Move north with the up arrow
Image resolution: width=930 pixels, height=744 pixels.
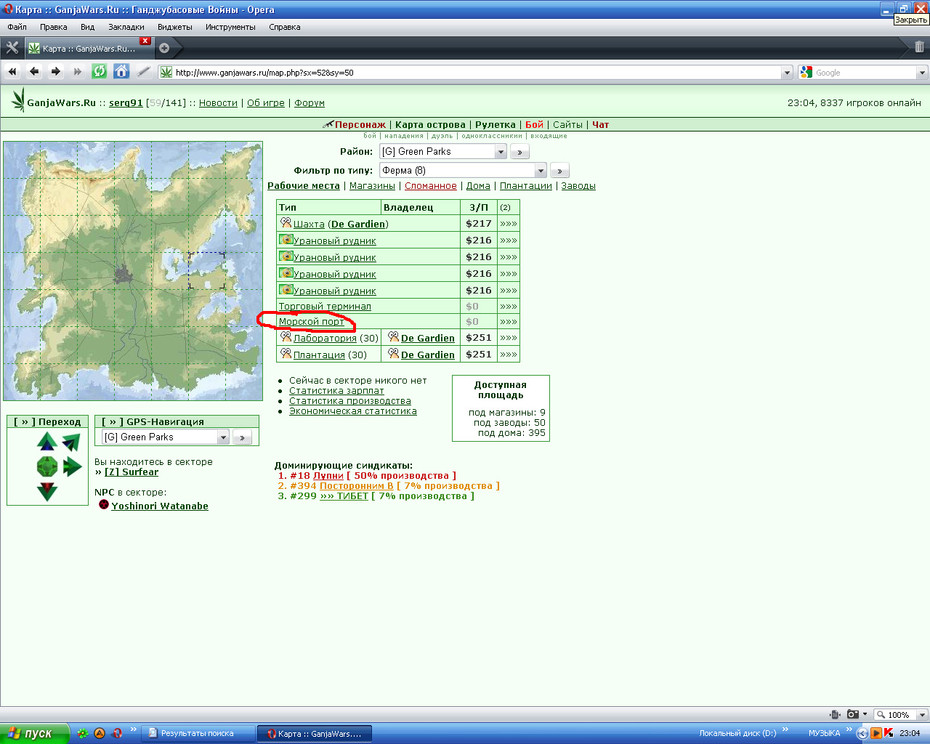pyautogui.click(x=47, y=442)
